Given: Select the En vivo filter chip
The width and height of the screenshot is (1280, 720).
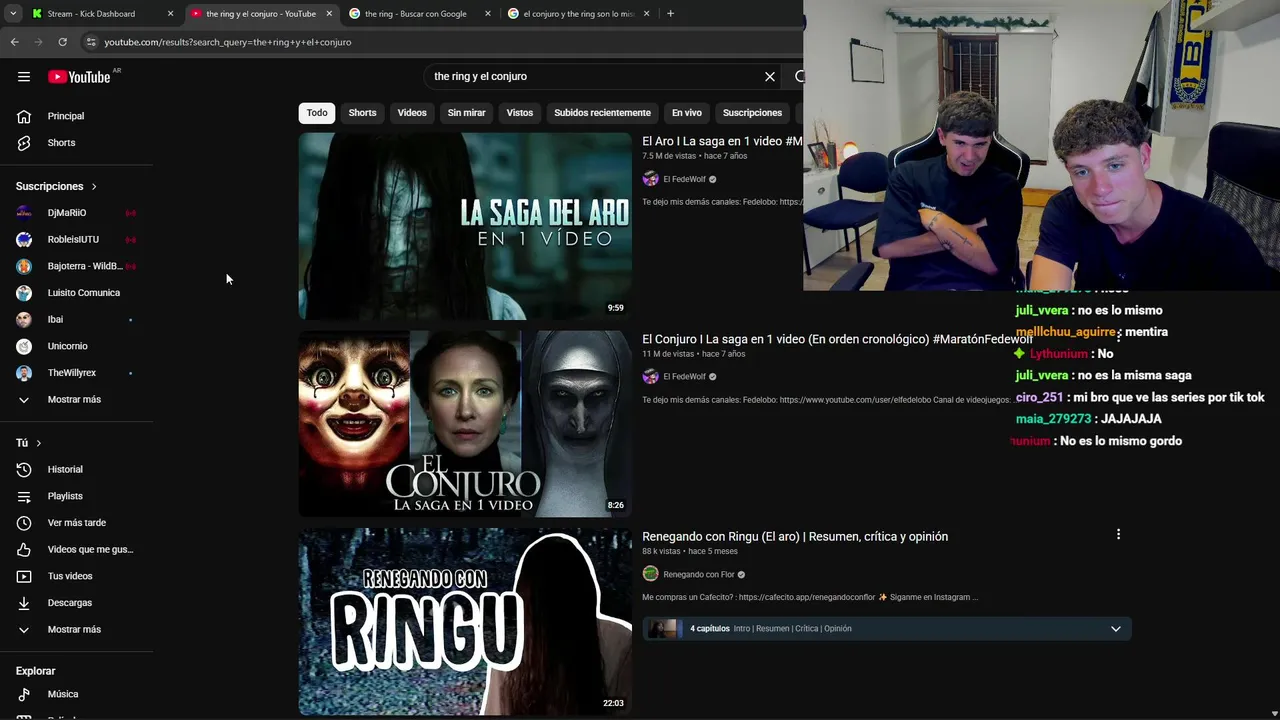Looking at the screenshot, I should point(686,113).
